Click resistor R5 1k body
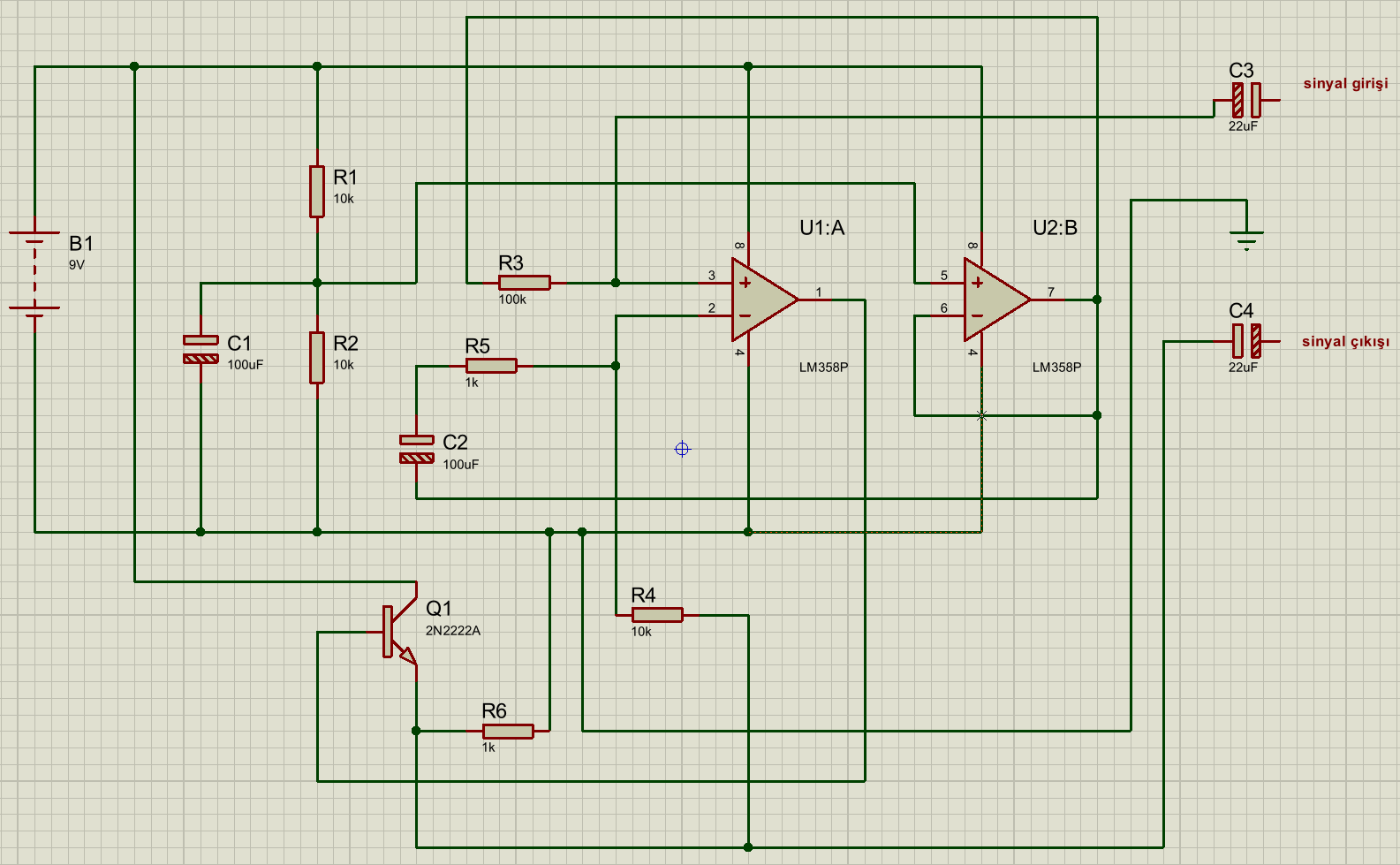Screen dimensions: 1400x865 (491, 366)
